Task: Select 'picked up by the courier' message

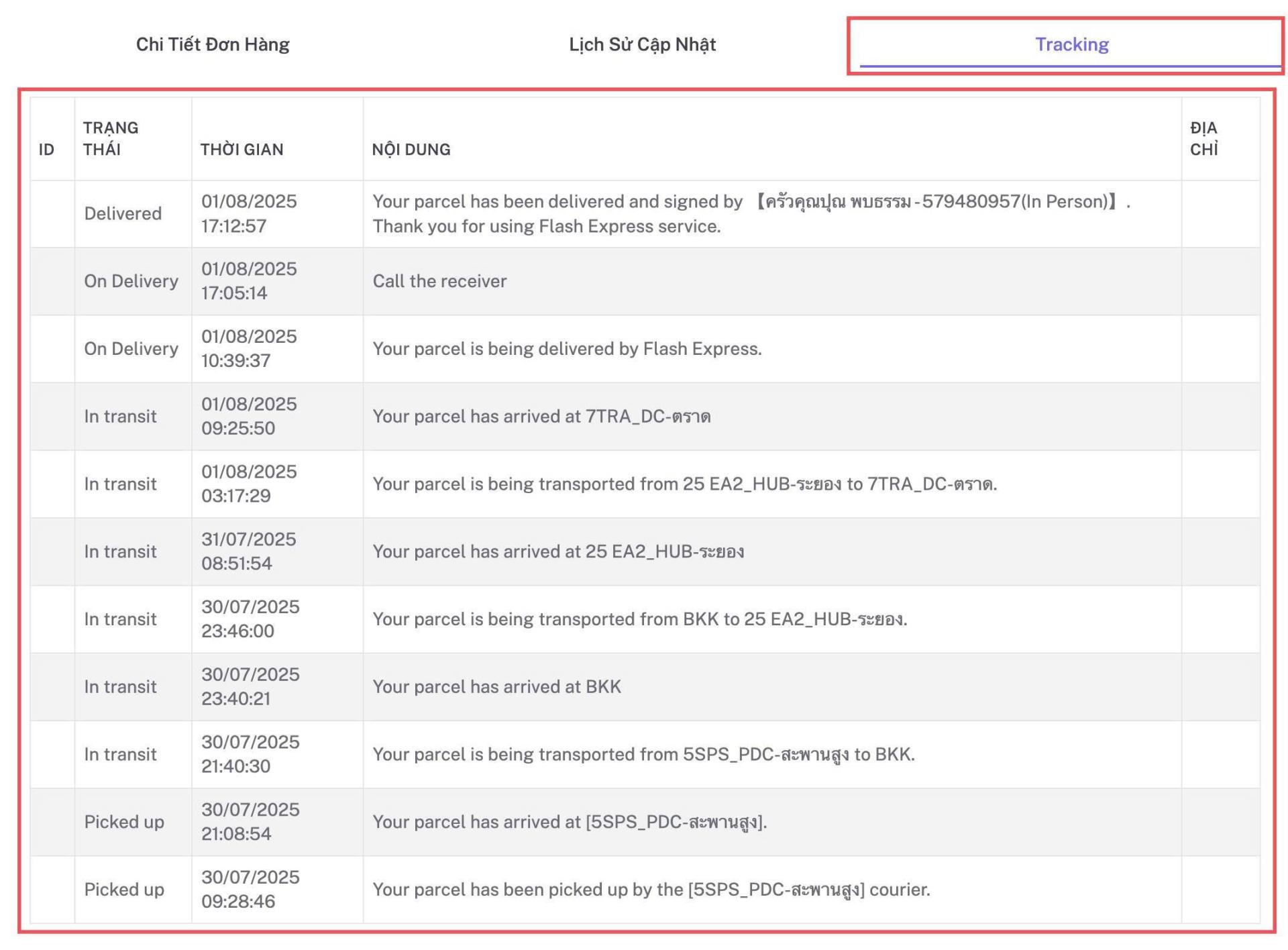Action: point(651,890)
